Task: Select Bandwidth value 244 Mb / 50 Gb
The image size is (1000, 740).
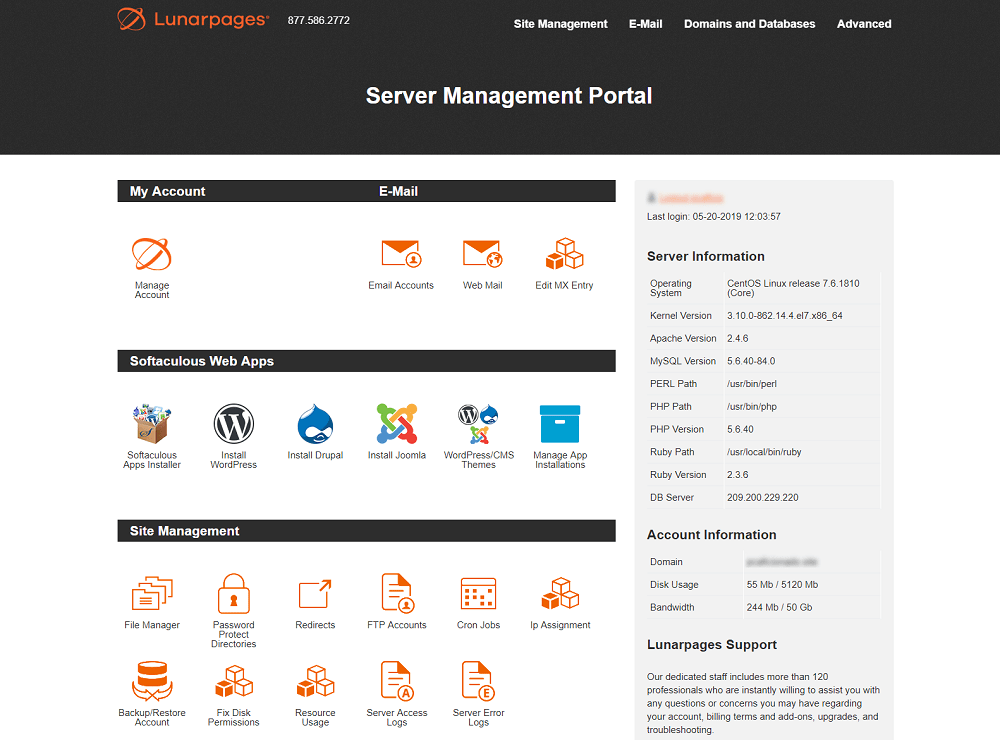Action: [779, 607]
